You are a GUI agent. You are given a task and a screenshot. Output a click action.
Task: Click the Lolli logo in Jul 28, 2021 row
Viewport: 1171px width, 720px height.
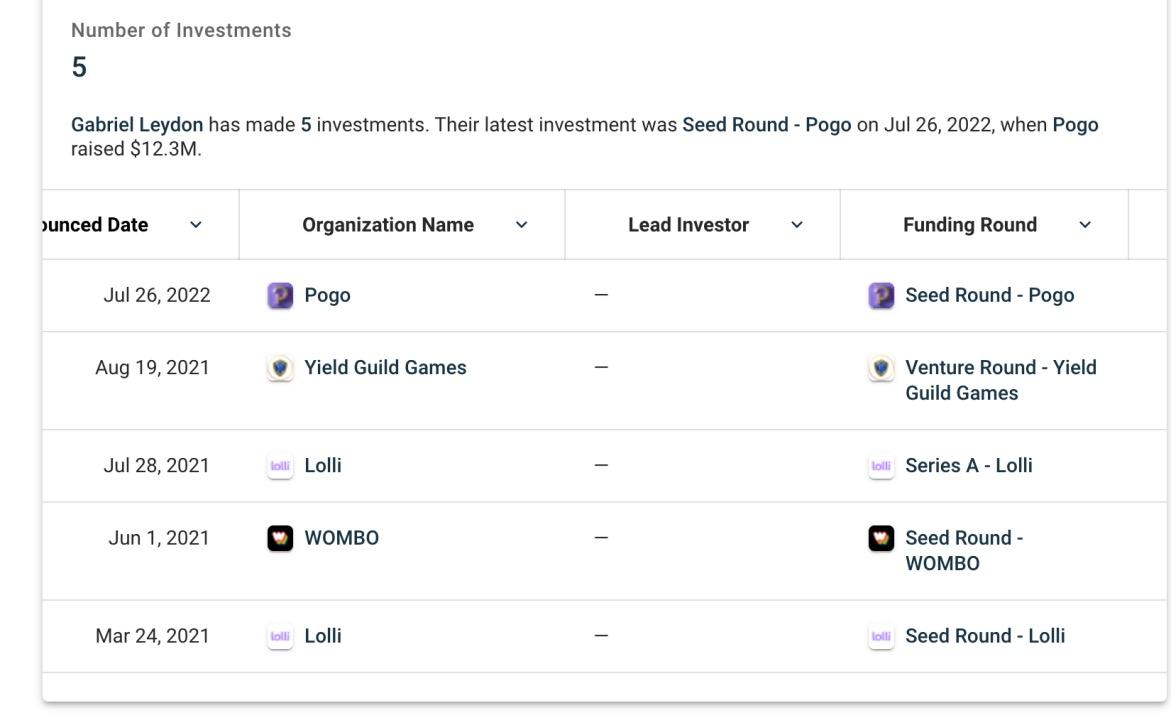[280, 466]
